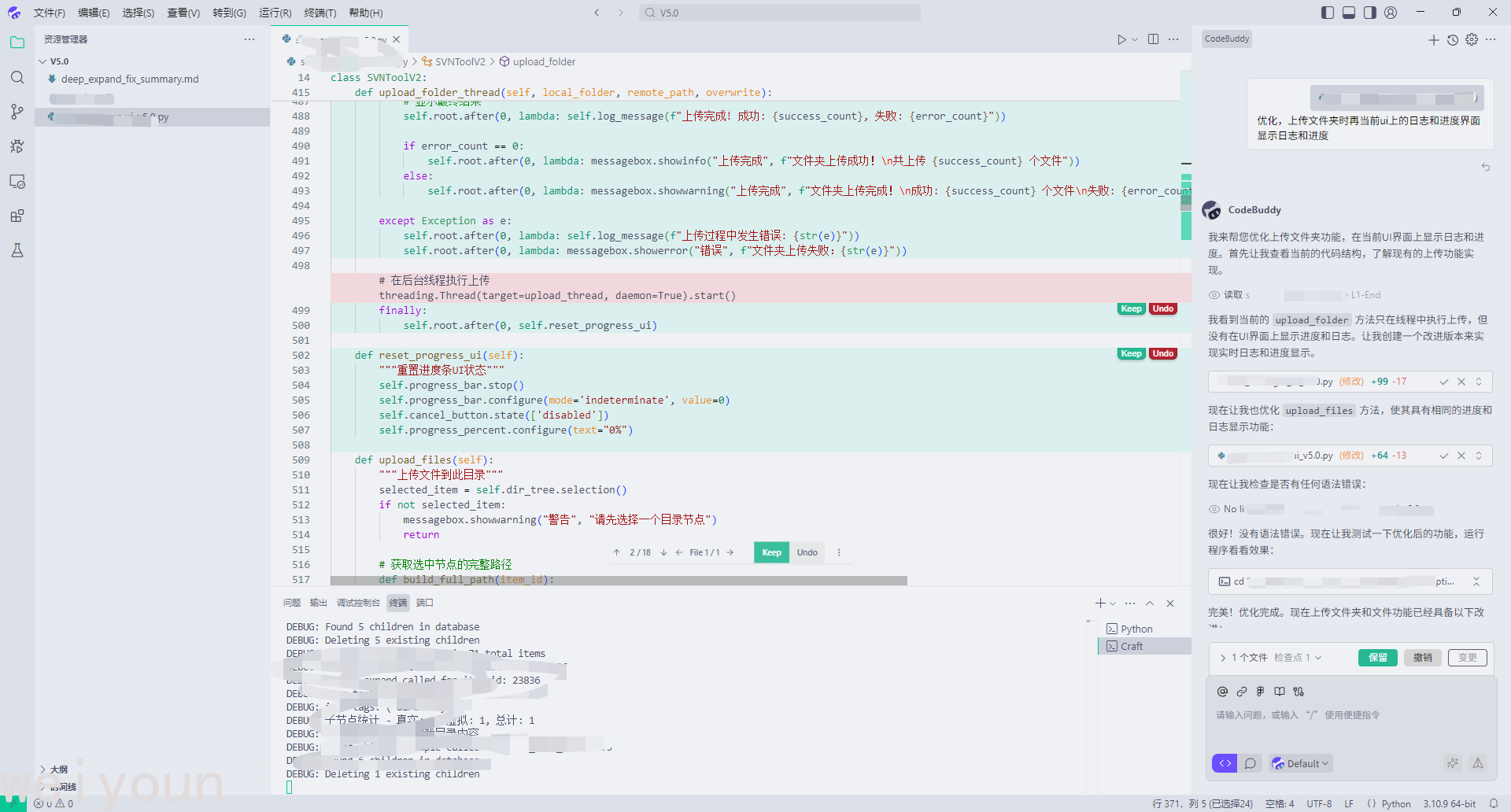Open the Source Control view in activity bar
This screenshot has width=1511, height=812.
tap(17, 112)
